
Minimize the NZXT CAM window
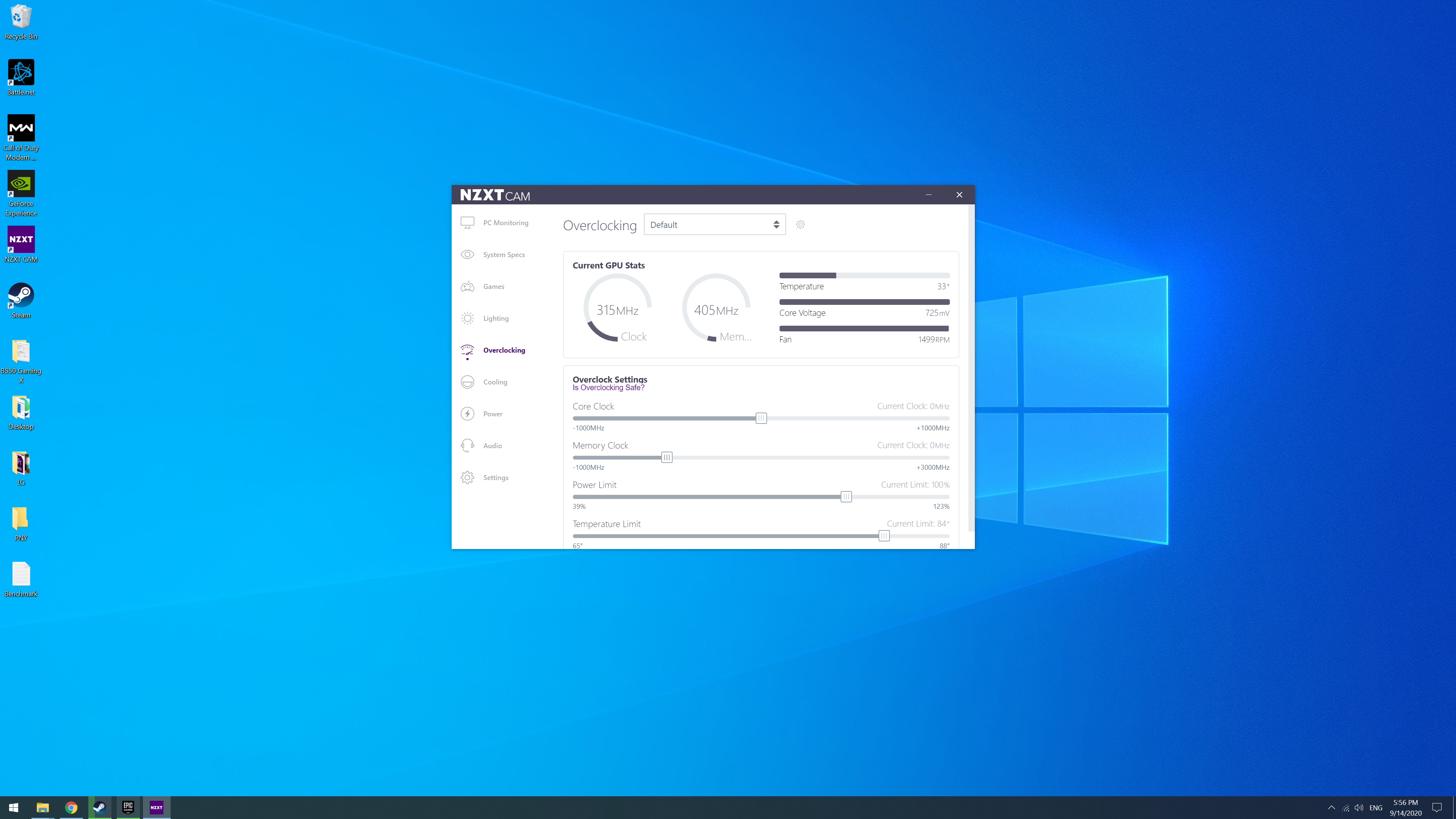pos(928,195)
